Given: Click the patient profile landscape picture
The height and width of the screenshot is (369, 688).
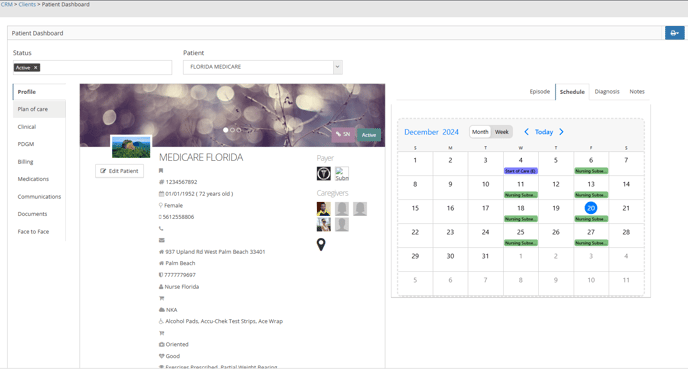Looking at the screenshot, I should [x=131, y=147].
